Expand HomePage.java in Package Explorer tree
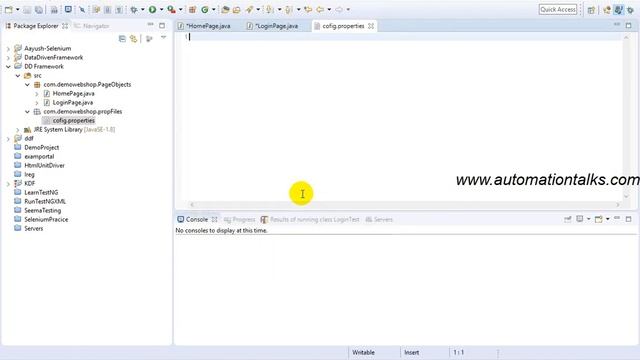This screenshot has width=640, height=360. pyautogui.click(x=37, y=93)
